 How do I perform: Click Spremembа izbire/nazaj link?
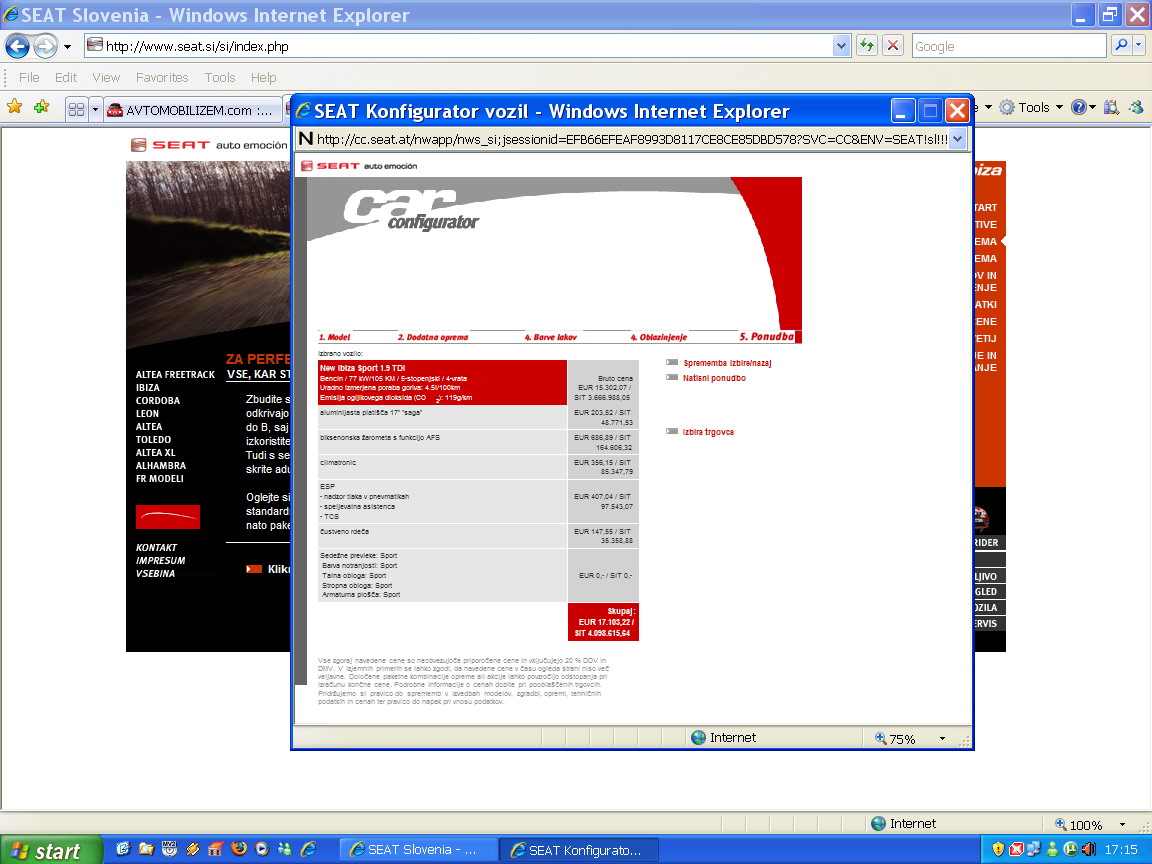[727, 363]
